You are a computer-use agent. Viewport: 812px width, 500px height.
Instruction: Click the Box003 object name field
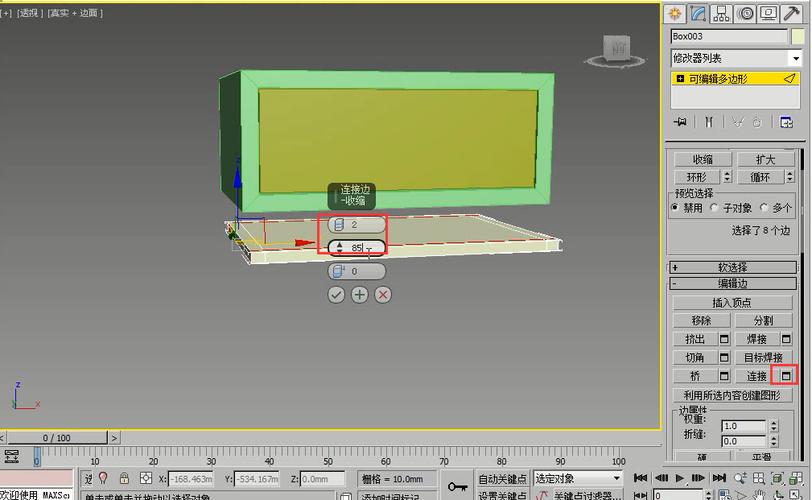pos(729,36)
